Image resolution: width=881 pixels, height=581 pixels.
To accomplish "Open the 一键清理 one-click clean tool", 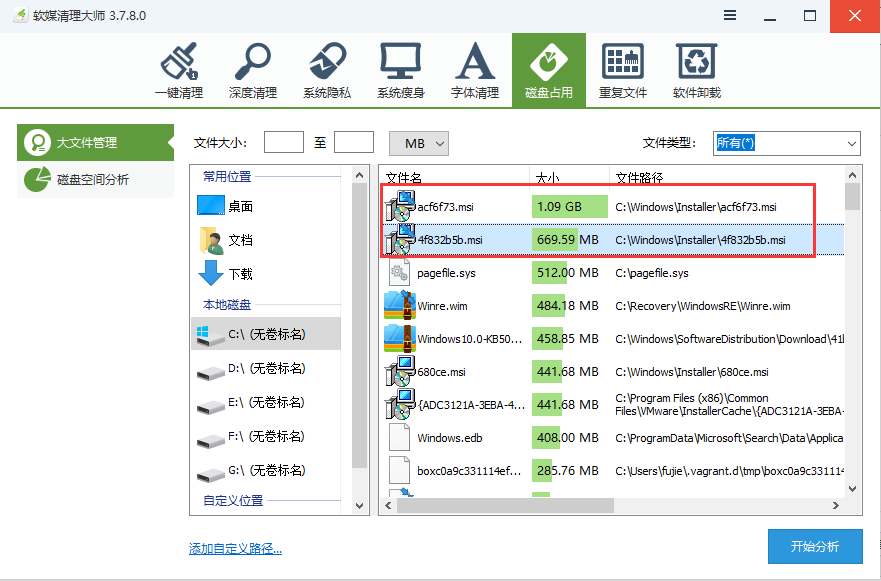I will (179, 70).
